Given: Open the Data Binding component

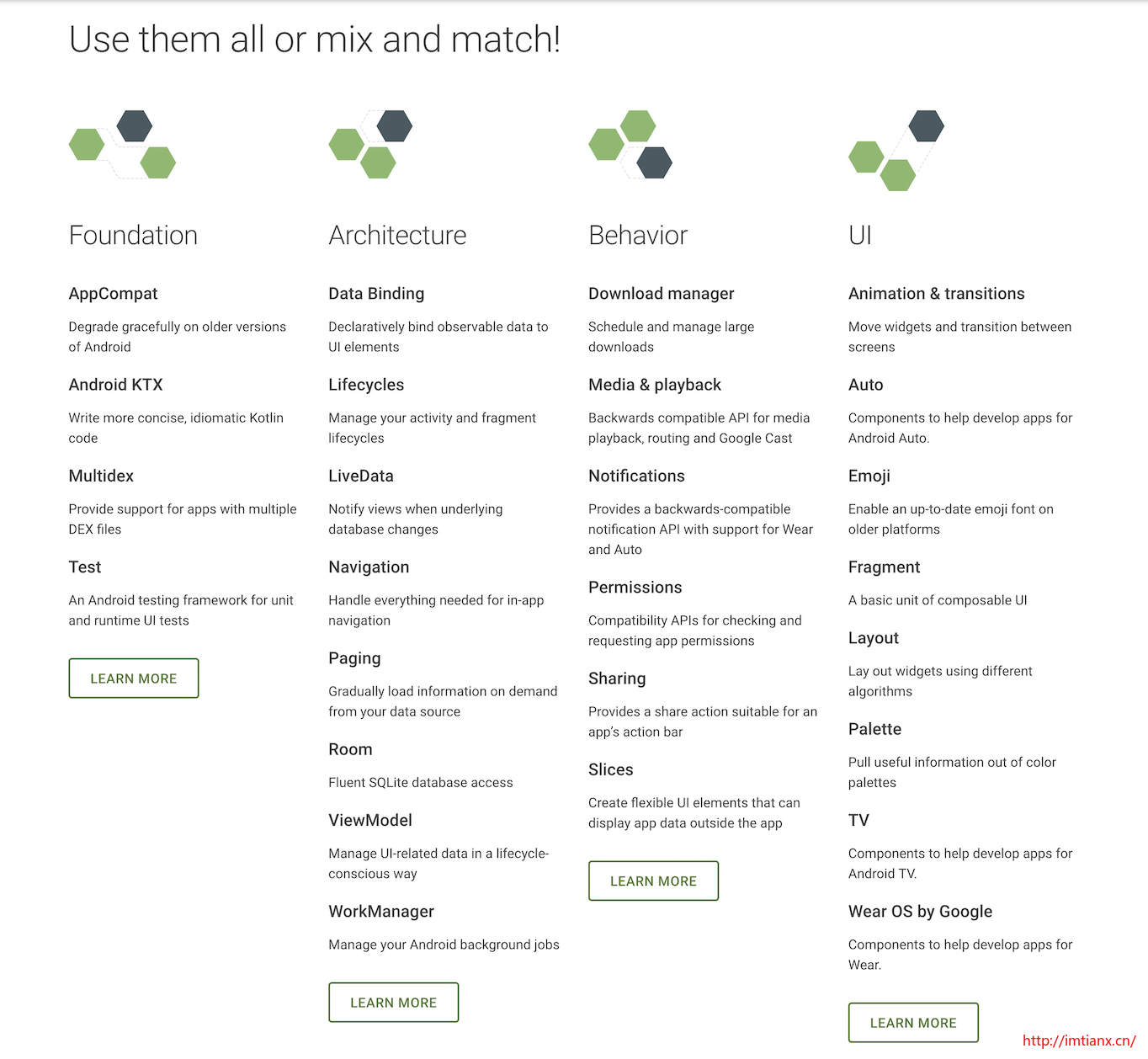Looking at the screenshot, I should tap(376, 294).
